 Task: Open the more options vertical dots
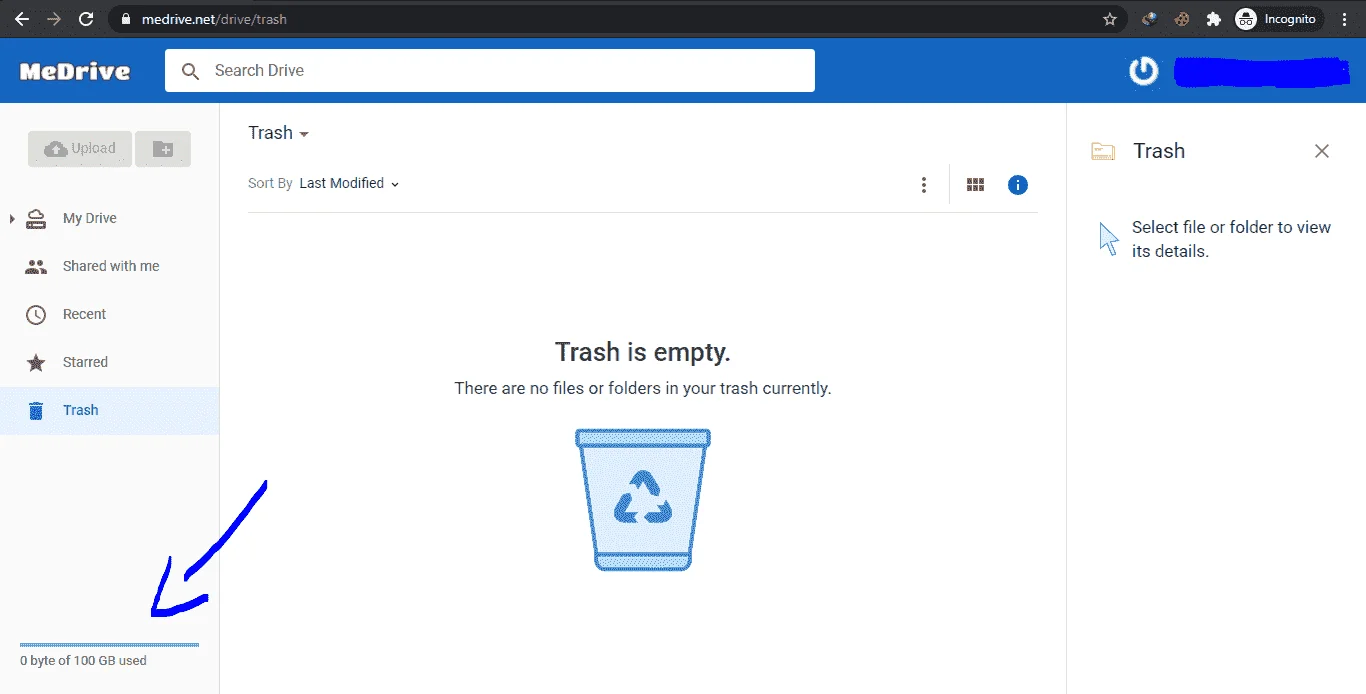924,185
